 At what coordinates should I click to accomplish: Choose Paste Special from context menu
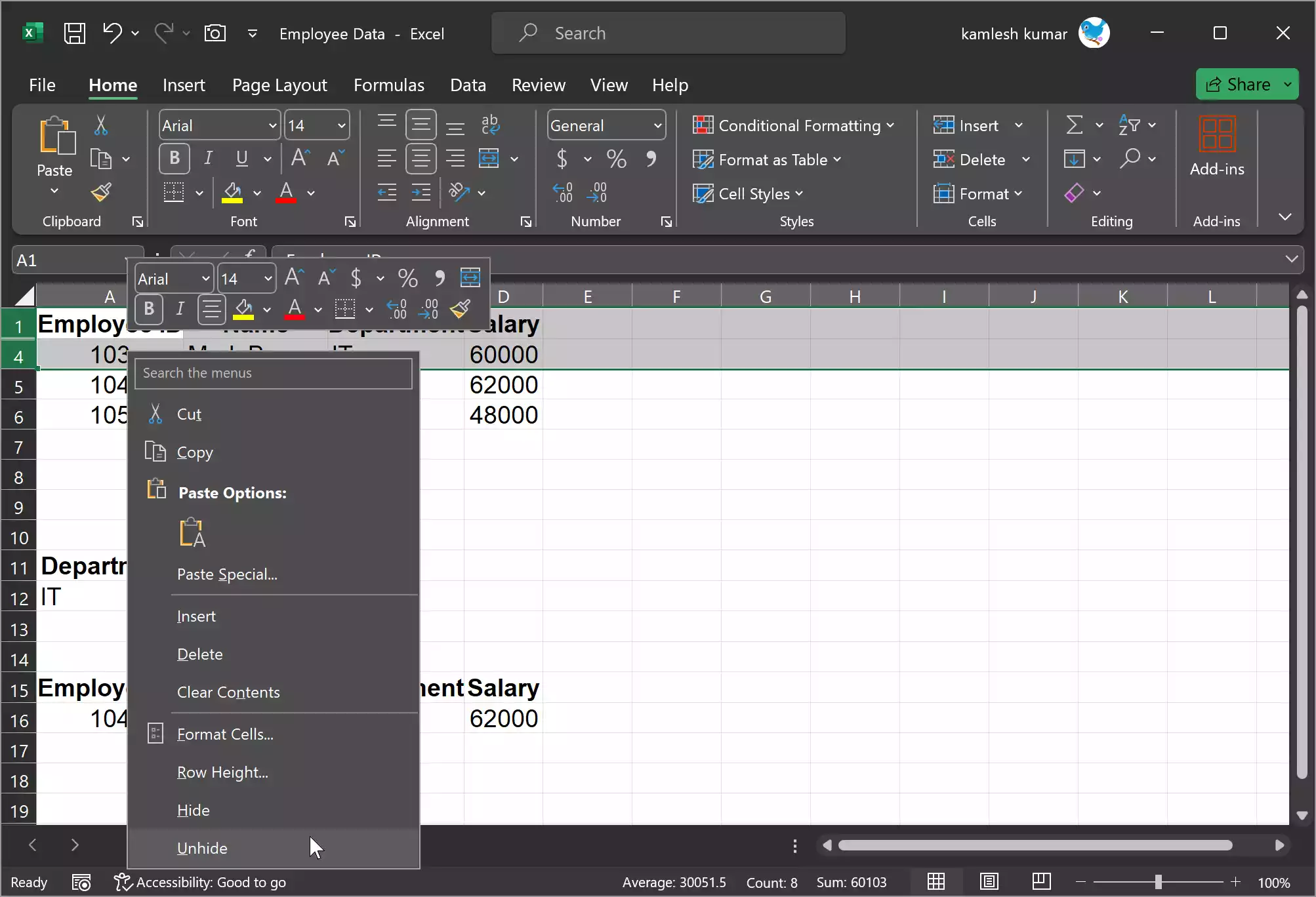tap(227, 574)
